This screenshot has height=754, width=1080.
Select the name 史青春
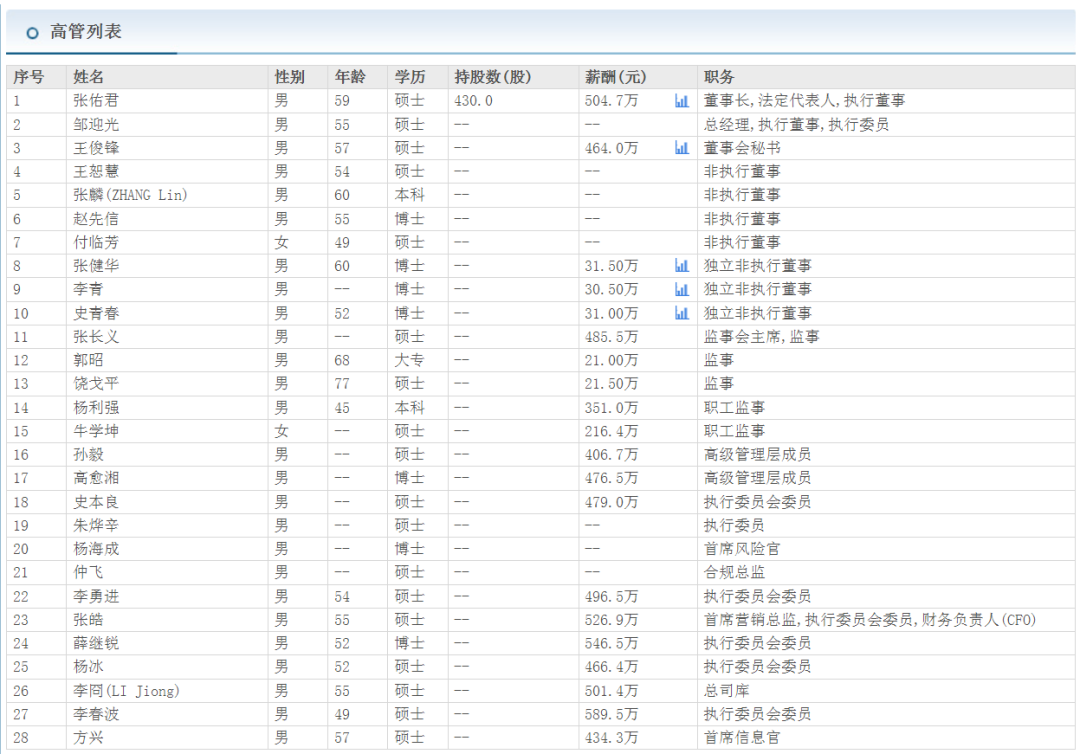tap(96, 313)
